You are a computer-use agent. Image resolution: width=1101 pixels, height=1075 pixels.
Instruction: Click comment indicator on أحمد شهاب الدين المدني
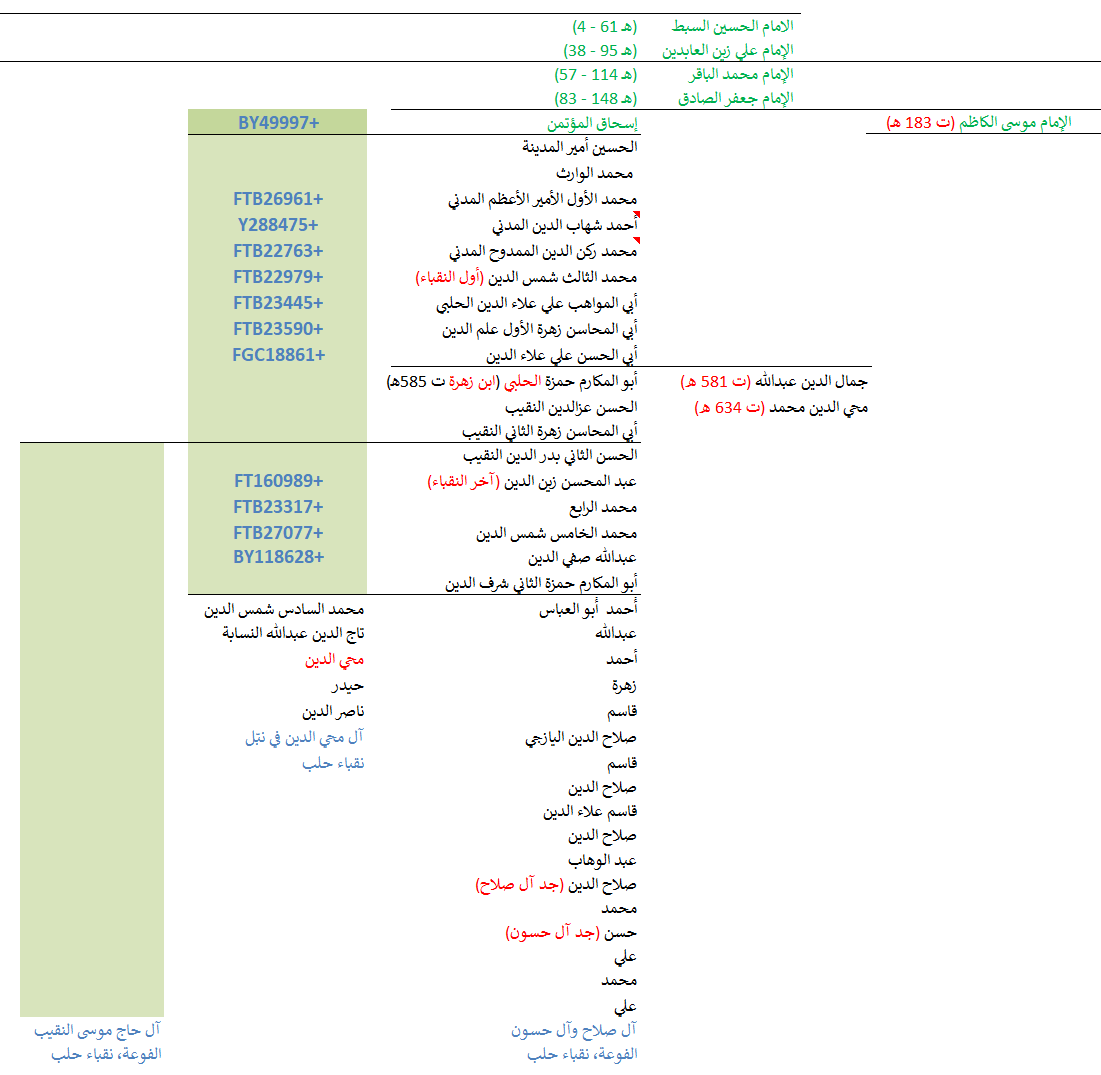coord(636,216)
